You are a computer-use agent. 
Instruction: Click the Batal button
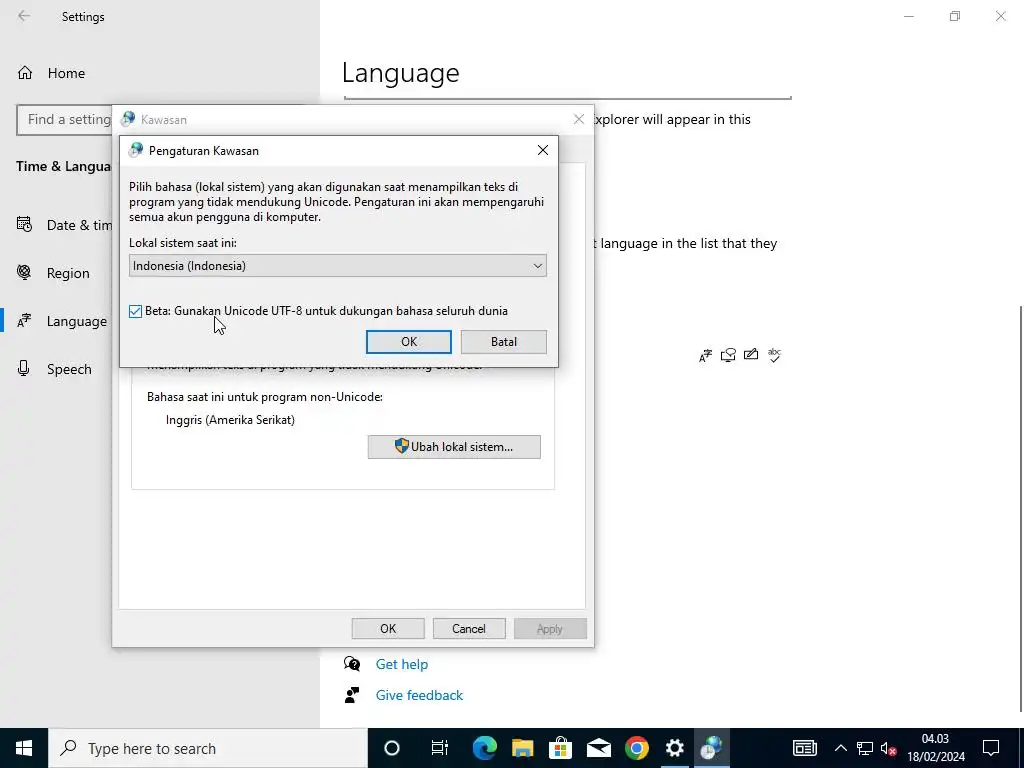point(504,342)
